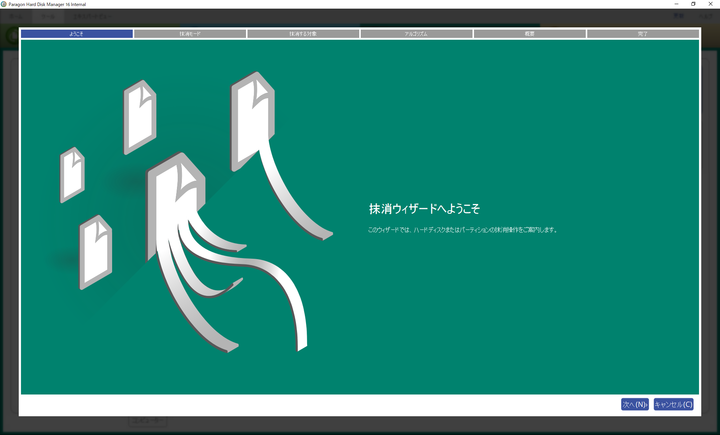Go to the 抹消モード wizard step
This screenshot has width=720, height=435.
(x=190, y=33)
